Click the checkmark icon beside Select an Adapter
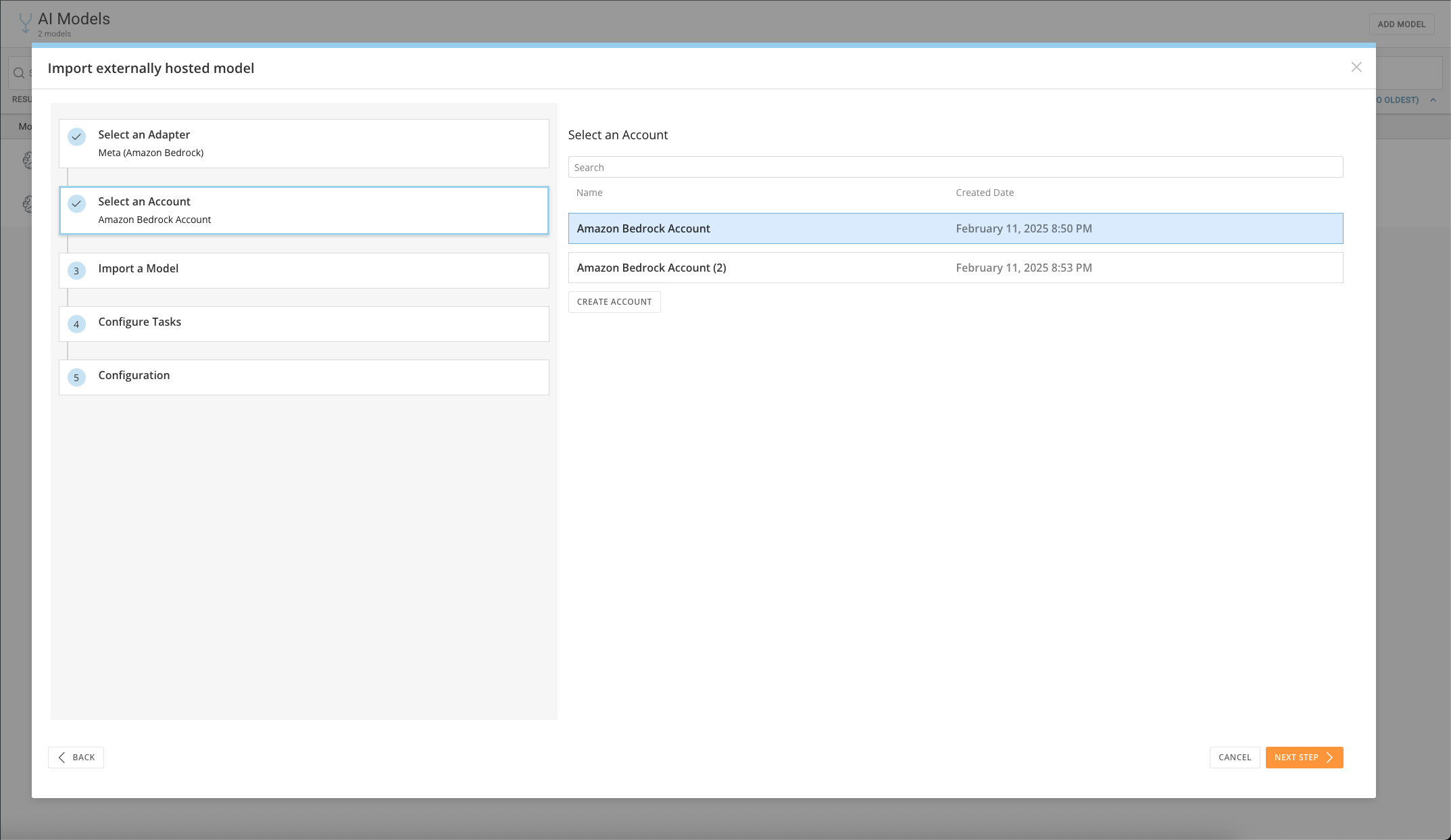1451x840 pixels. pos(76,137)
